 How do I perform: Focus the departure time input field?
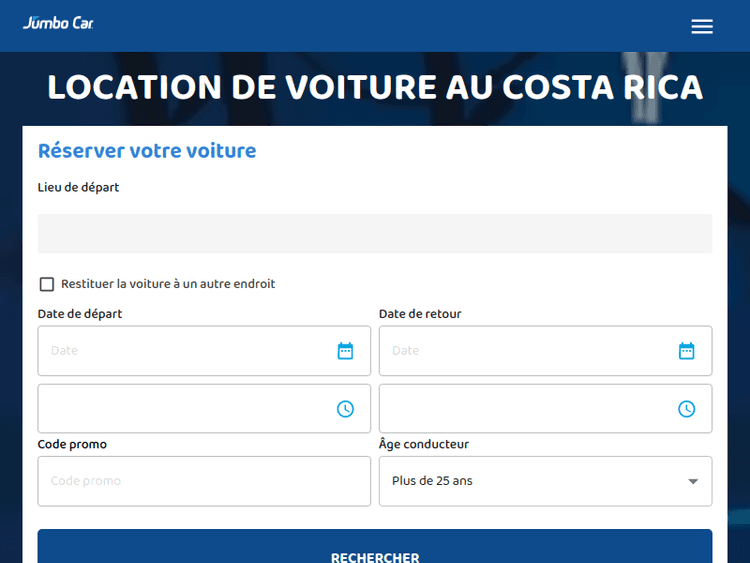[185, 409]
